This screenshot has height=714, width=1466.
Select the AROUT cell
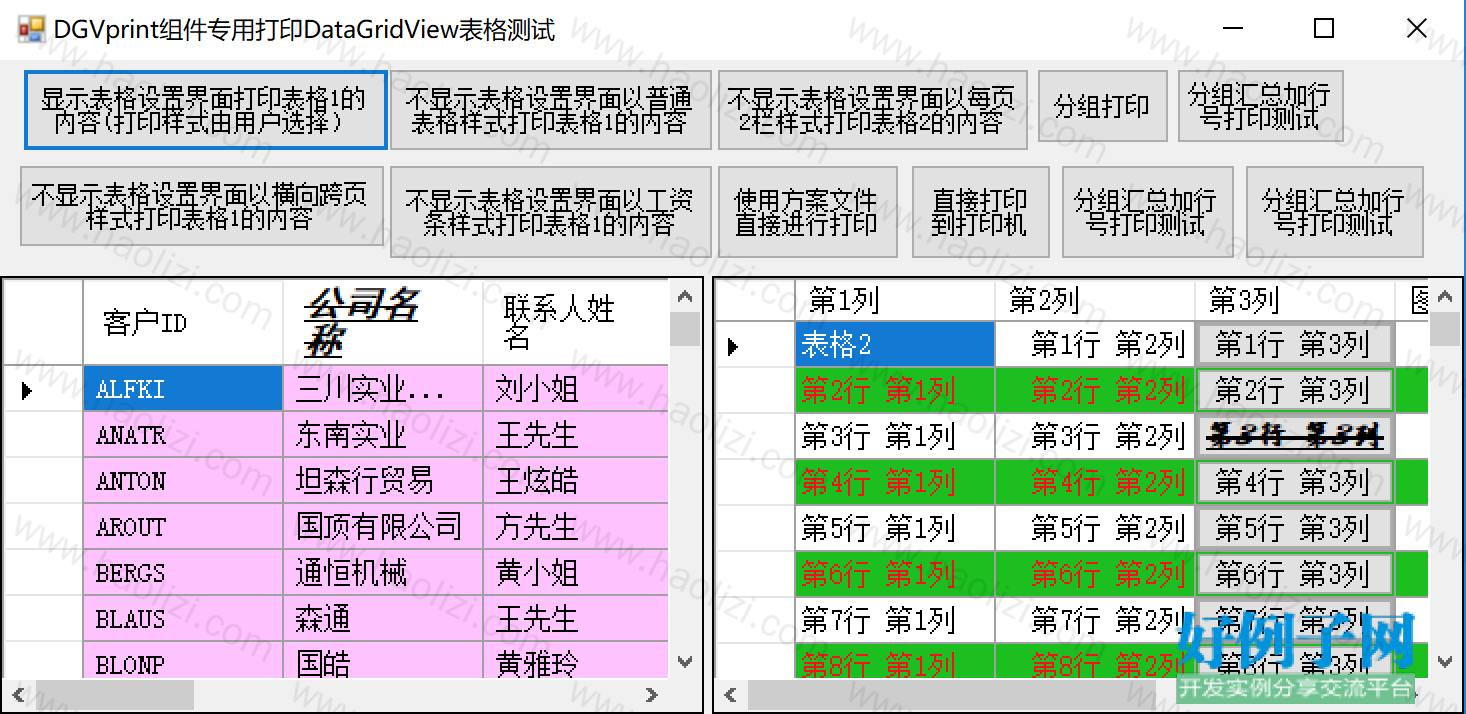183,526
